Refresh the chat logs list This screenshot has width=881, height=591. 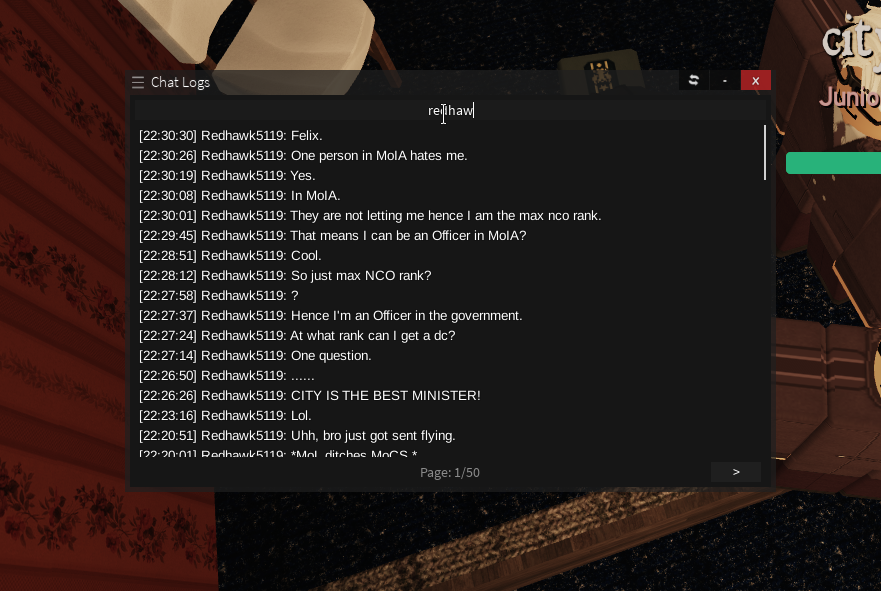[x=694, y=80]
